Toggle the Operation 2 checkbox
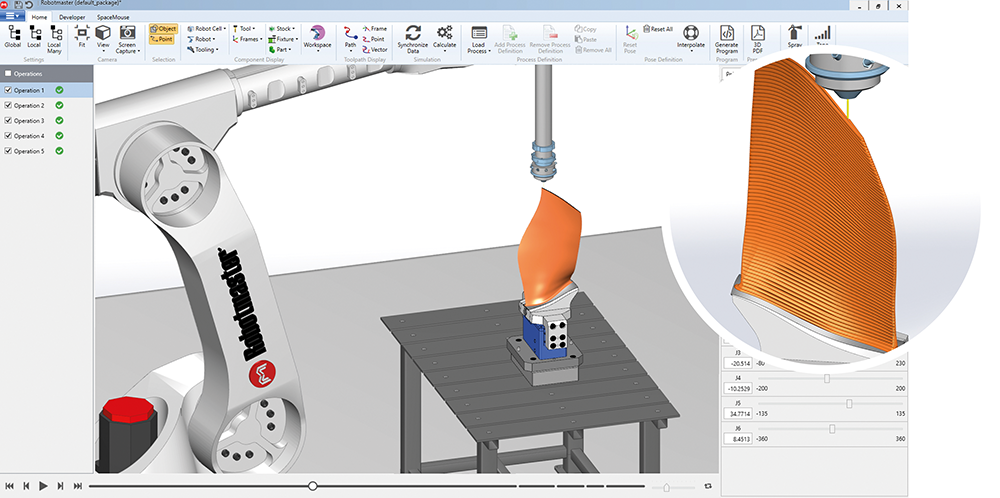1000x498 pixels. (x=8, y=105)
